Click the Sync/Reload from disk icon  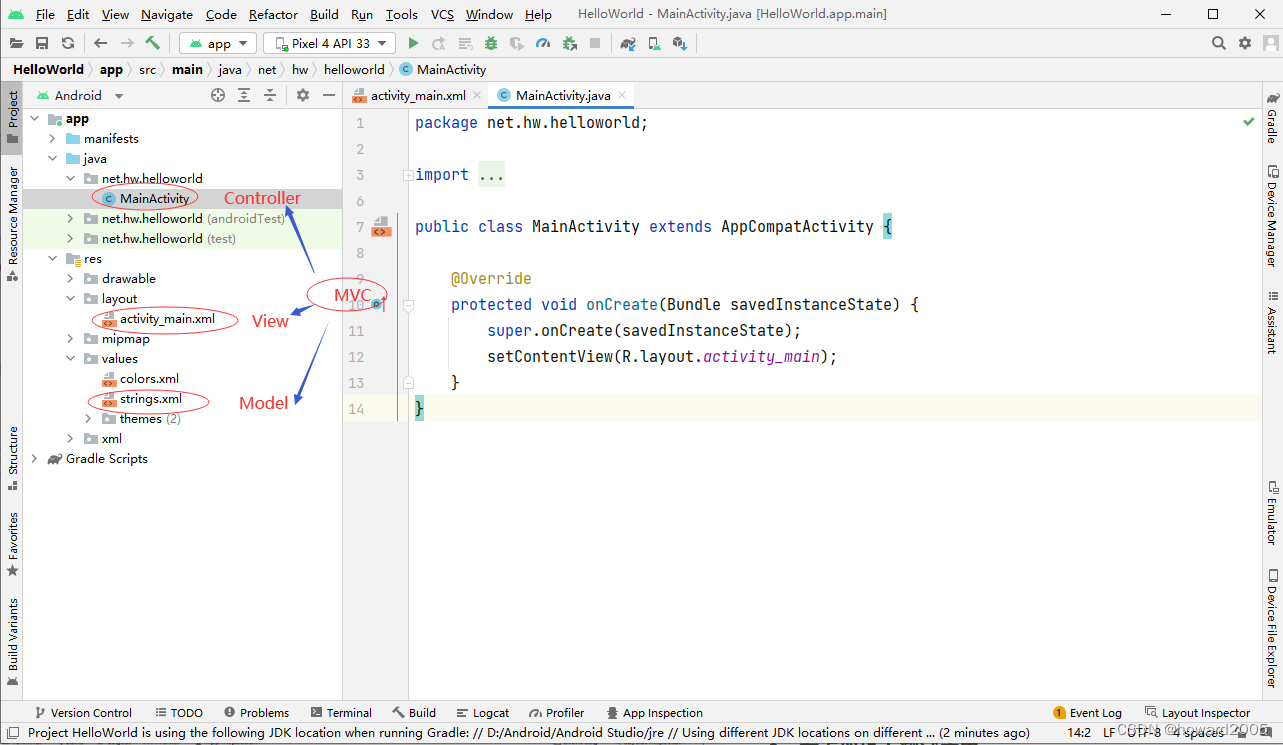tap(68, 43)
